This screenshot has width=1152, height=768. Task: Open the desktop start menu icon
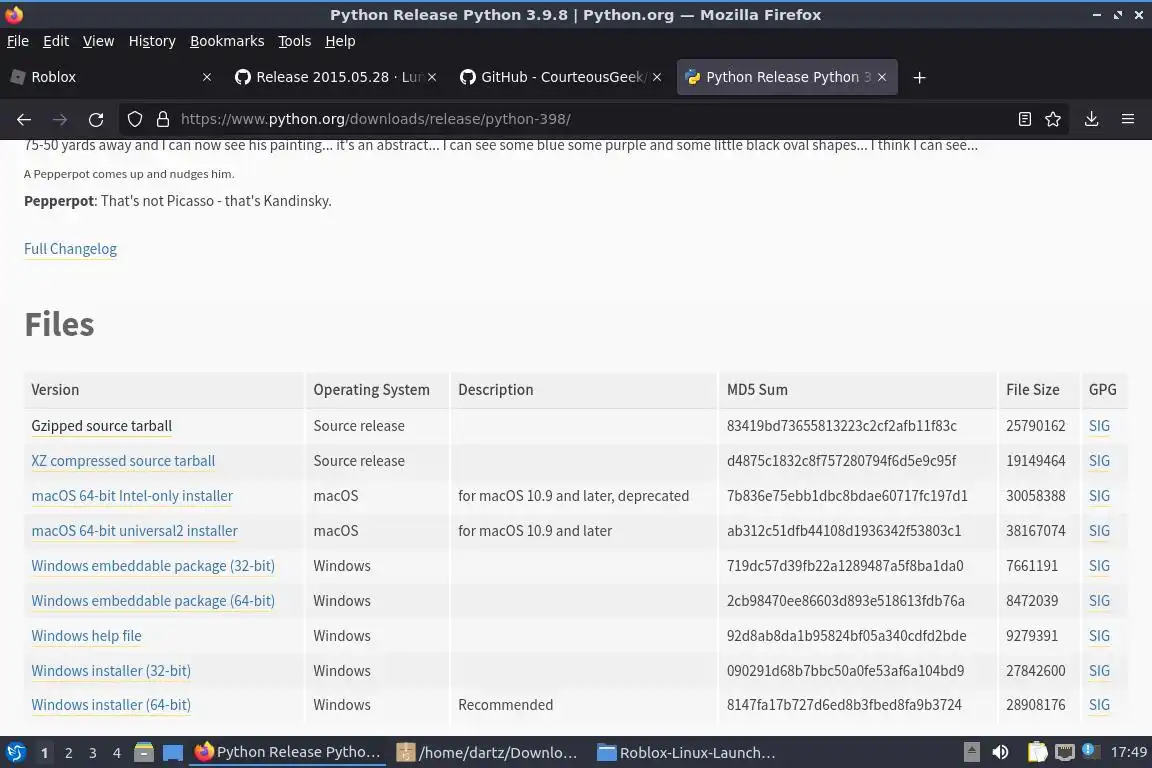(x=15, y=753)
